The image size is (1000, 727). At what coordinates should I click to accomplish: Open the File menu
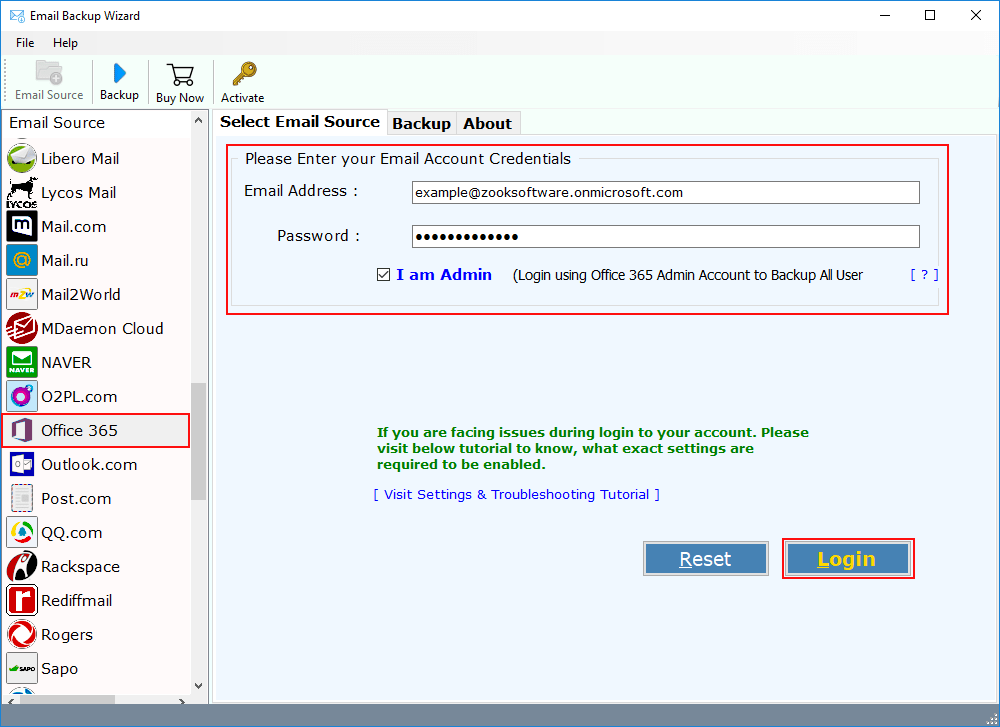click(x=24, y=43)
